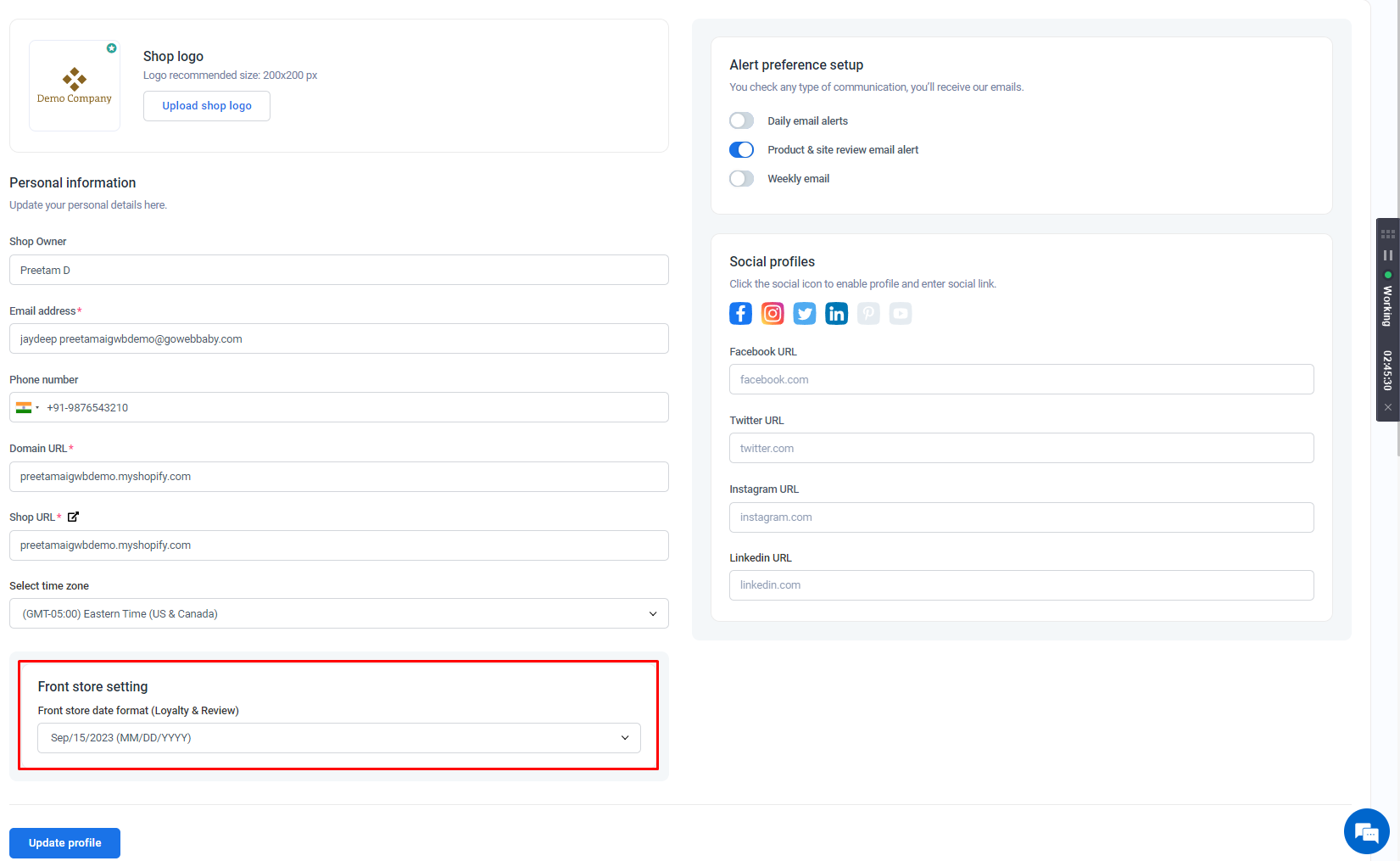This screenshot has height=861, width=1400.
Task: Turn off Product & site review email alert
Action: (x=742, y=150)
